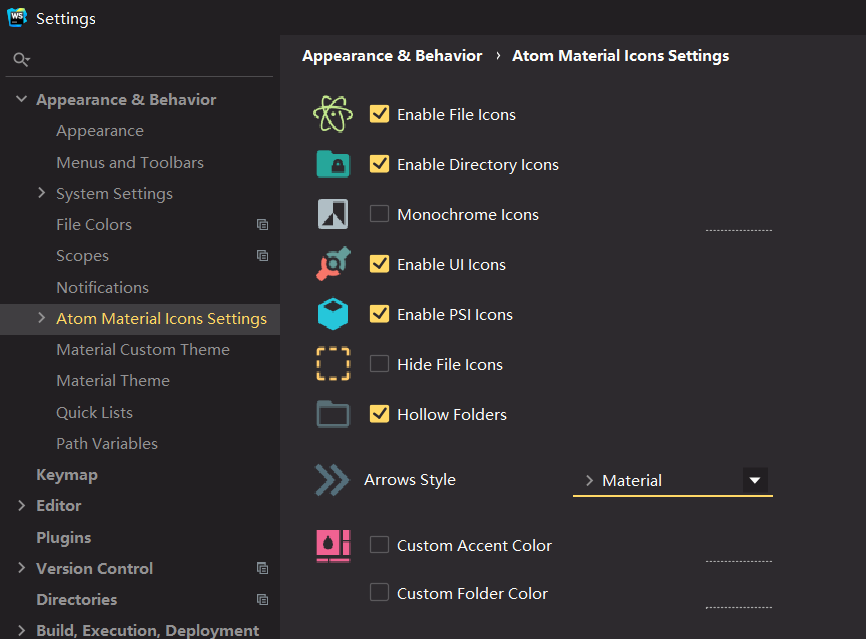The height and width of the screenshot is (639, 866).
Task: Collapse the Appearance & Behavior tree section
Action: coord(22,99)
